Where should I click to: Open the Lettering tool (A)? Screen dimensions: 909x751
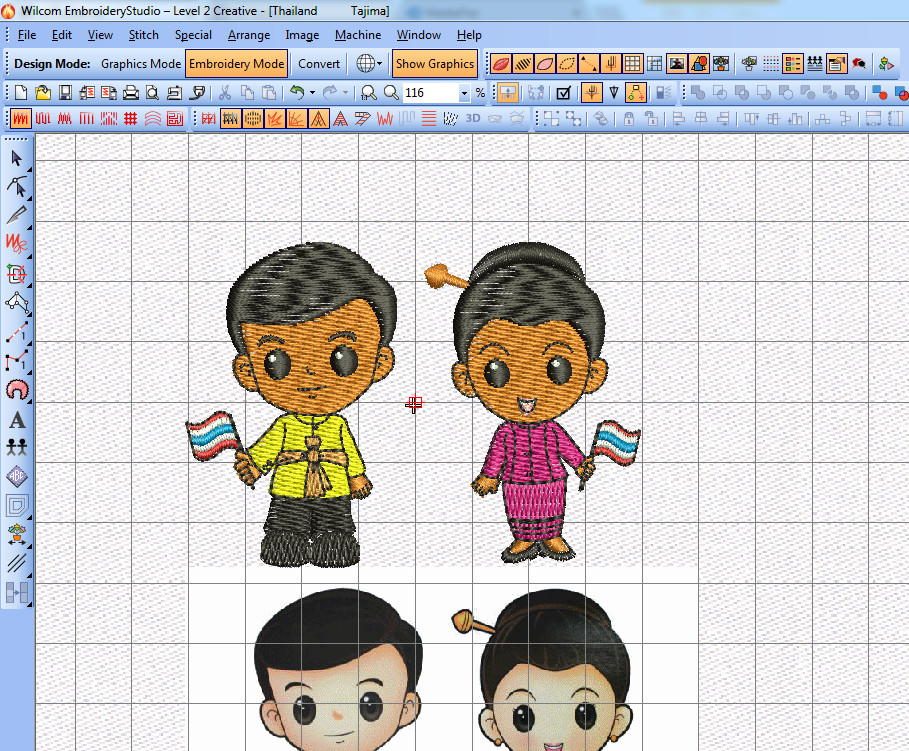pos(17,420)
